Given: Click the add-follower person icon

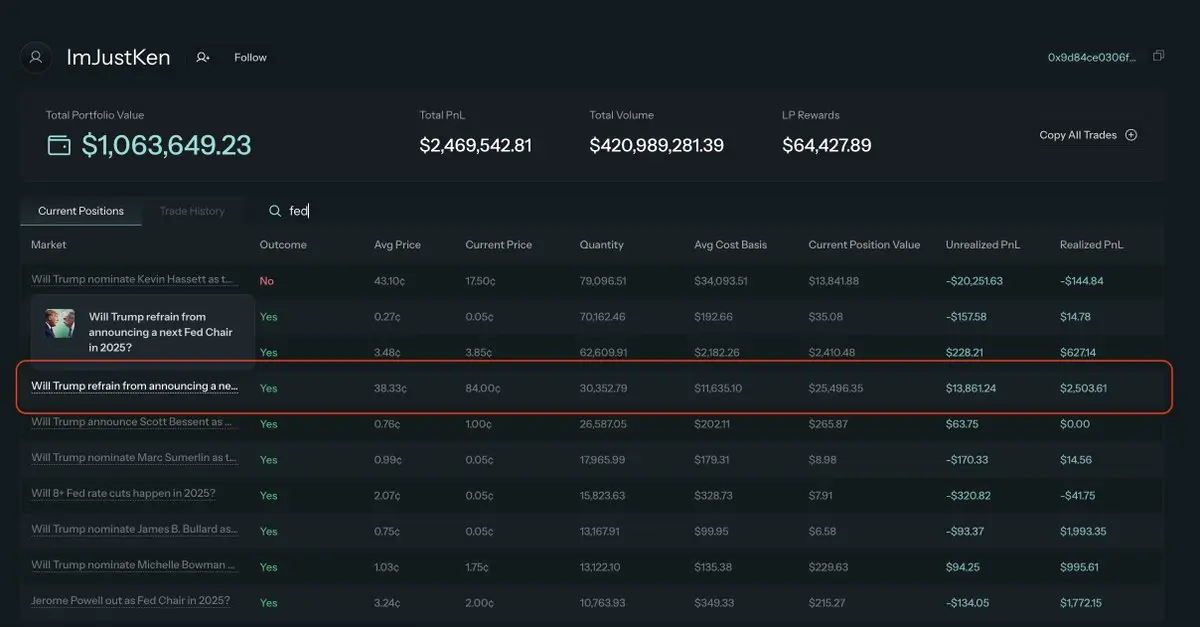Looking at the screenshot, I should pyautogui.click(x=203, y=58).
